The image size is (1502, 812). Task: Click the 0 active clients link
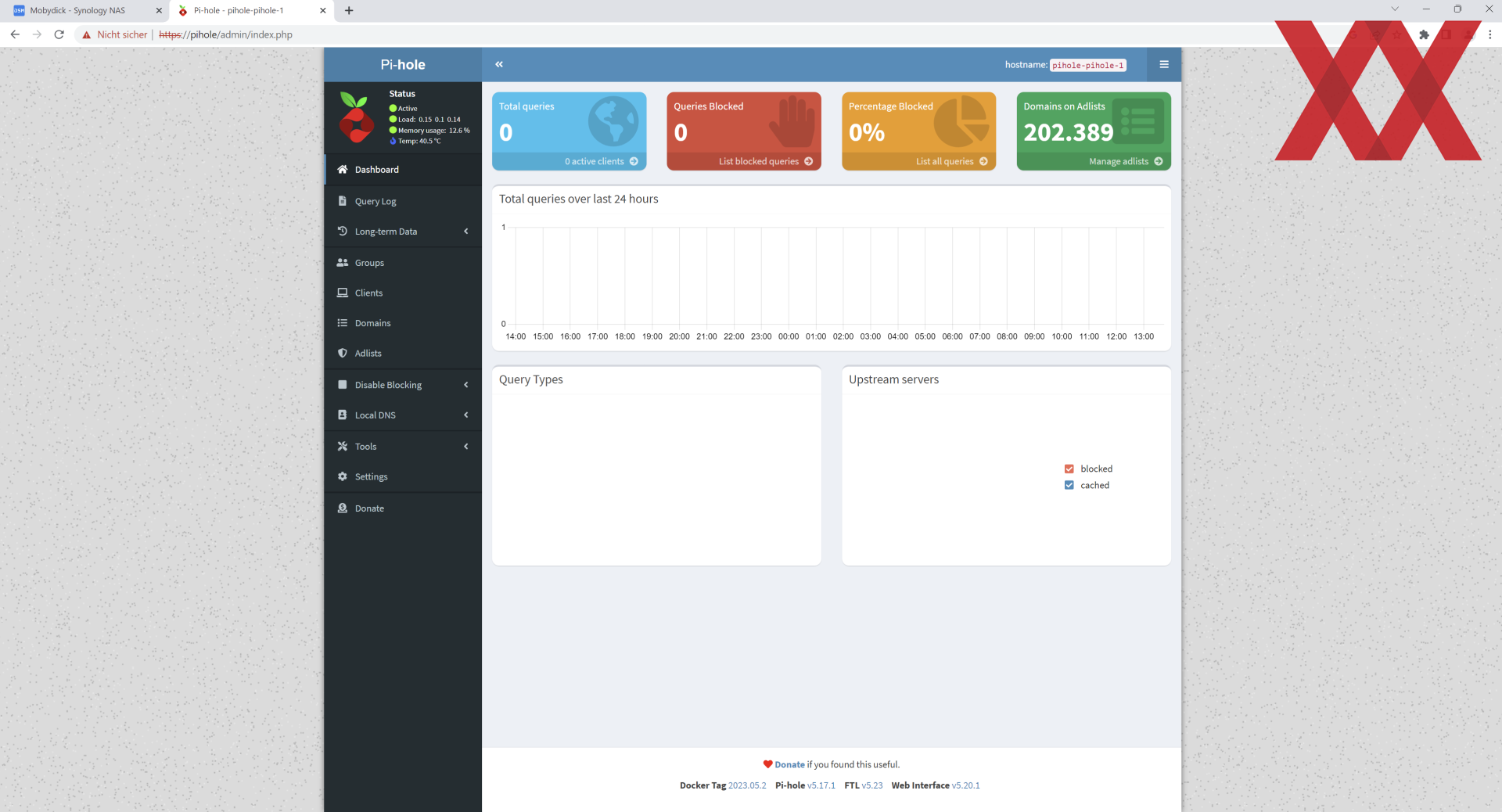[595, 161]
